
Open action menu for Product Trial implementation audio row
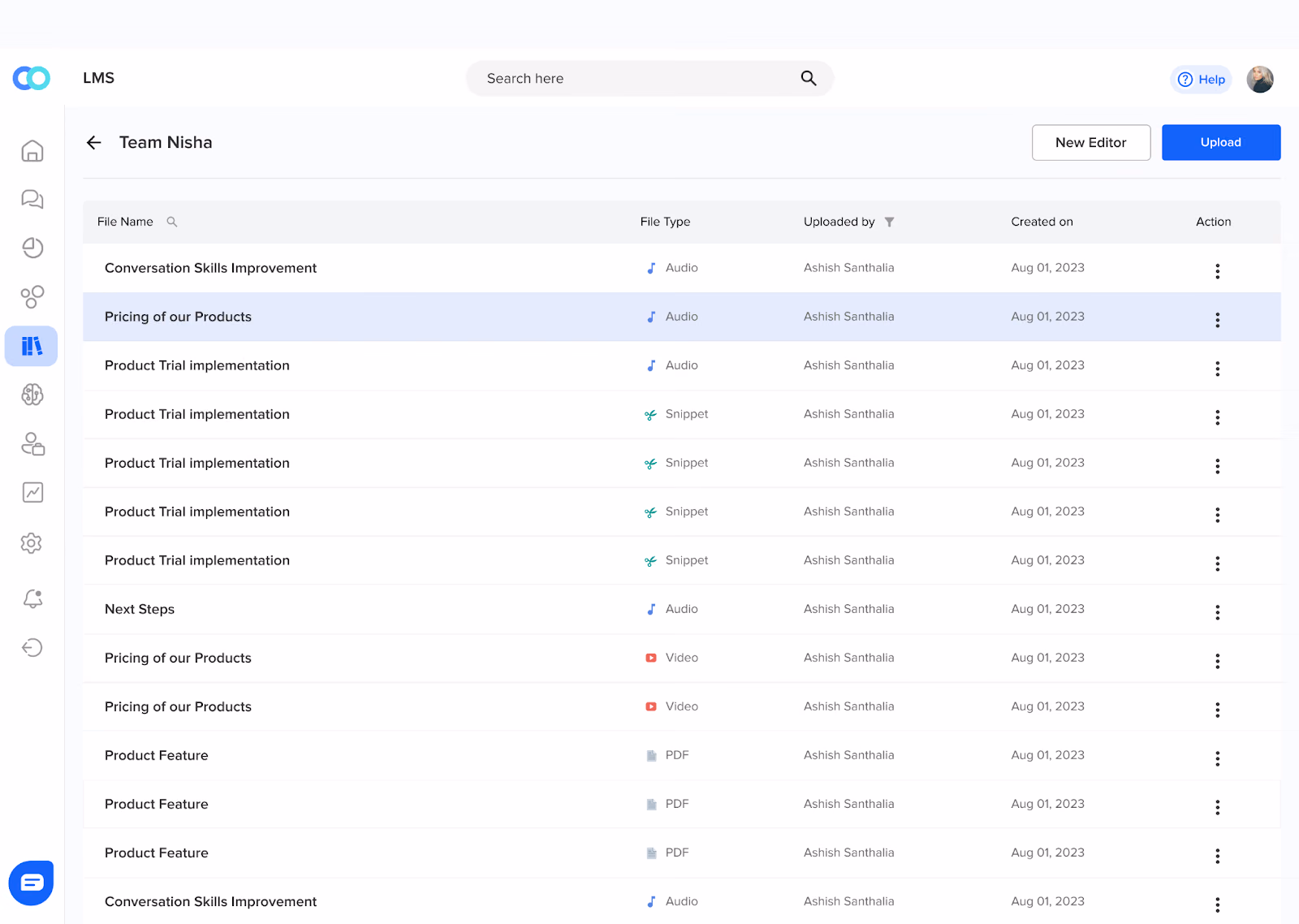1218,369
